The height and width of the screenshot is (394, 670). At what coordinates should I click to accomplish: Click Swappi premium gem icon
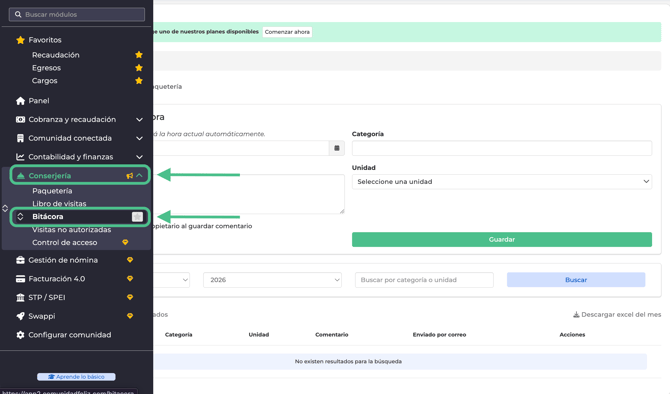click(130, 316)
